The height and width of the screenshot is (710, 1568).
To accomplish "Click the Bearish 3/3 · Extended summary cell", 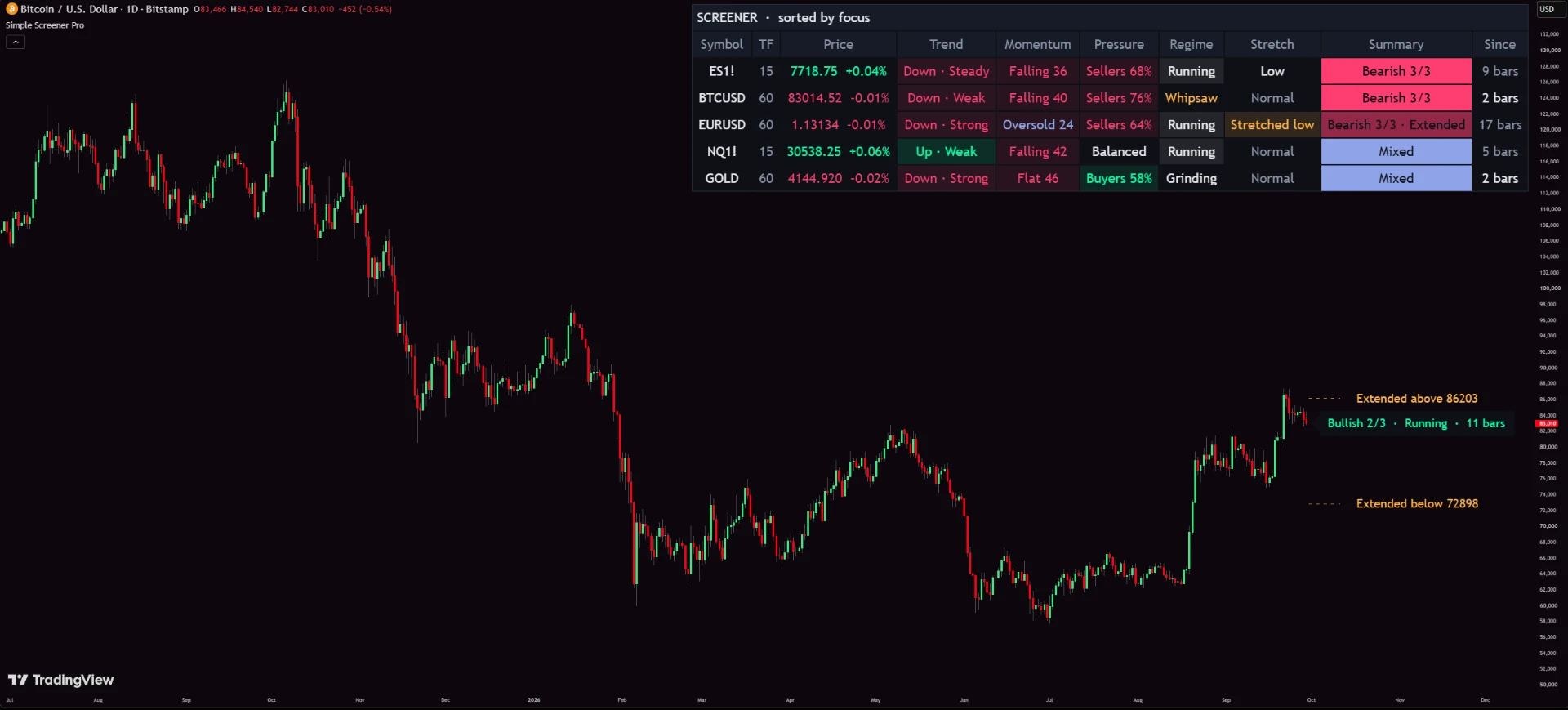I will [1396, 125].
